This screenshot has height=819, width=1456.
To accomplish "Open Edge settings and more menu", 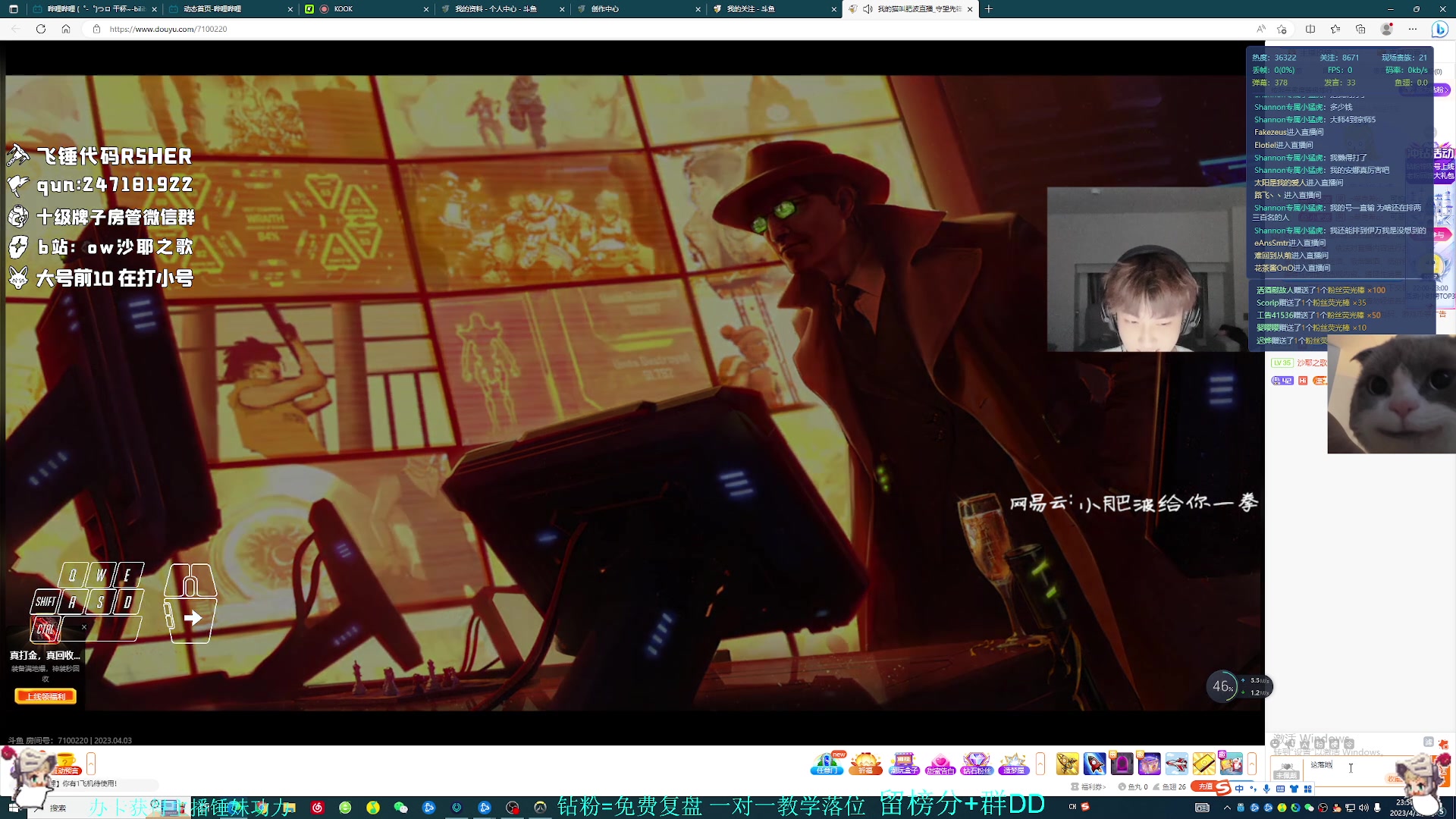I will (1413, 29).
